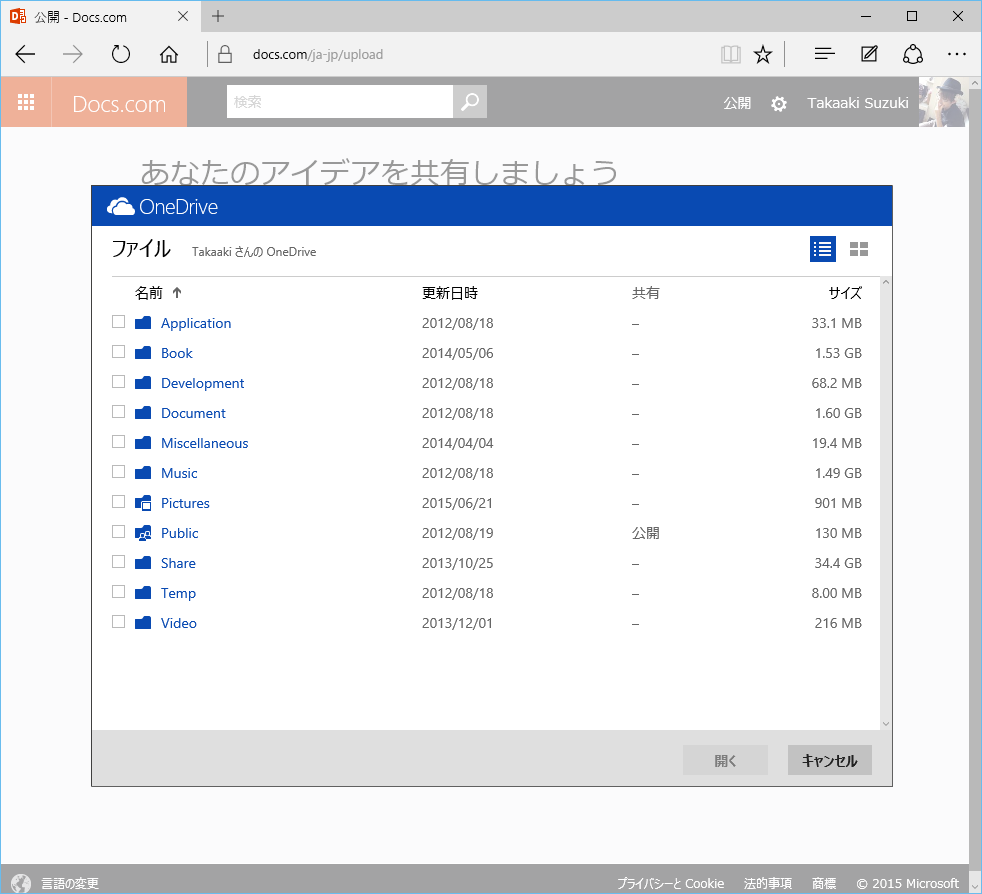Check the Music folder checkbox
The height and width of the screenshot is (894, 982).
[x=118, y=472]
